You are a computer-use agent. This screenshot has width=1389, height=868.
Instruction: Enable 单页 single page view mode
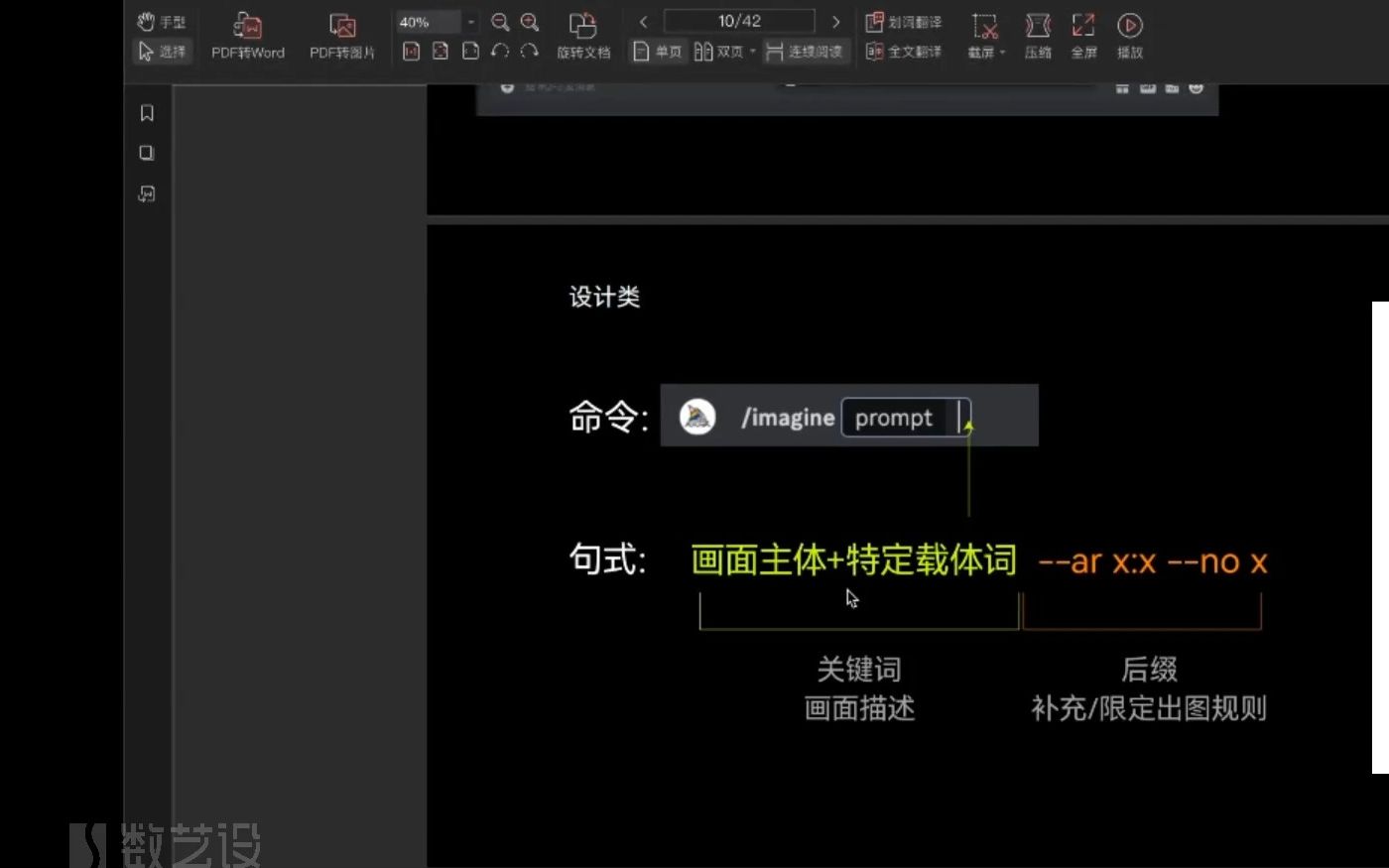[x=658, y=51]
